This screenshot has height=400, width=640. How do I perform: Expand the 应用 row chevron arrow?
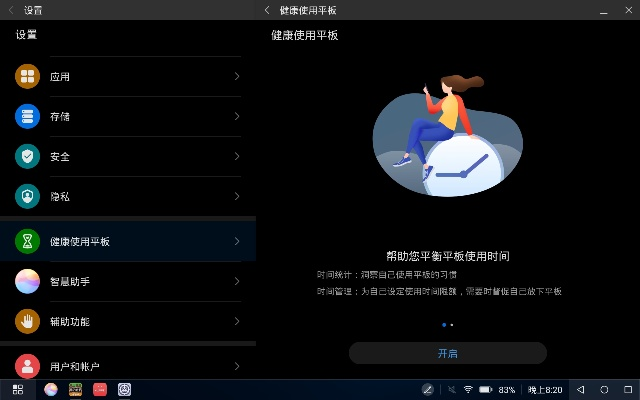click(x=237, y=76)
